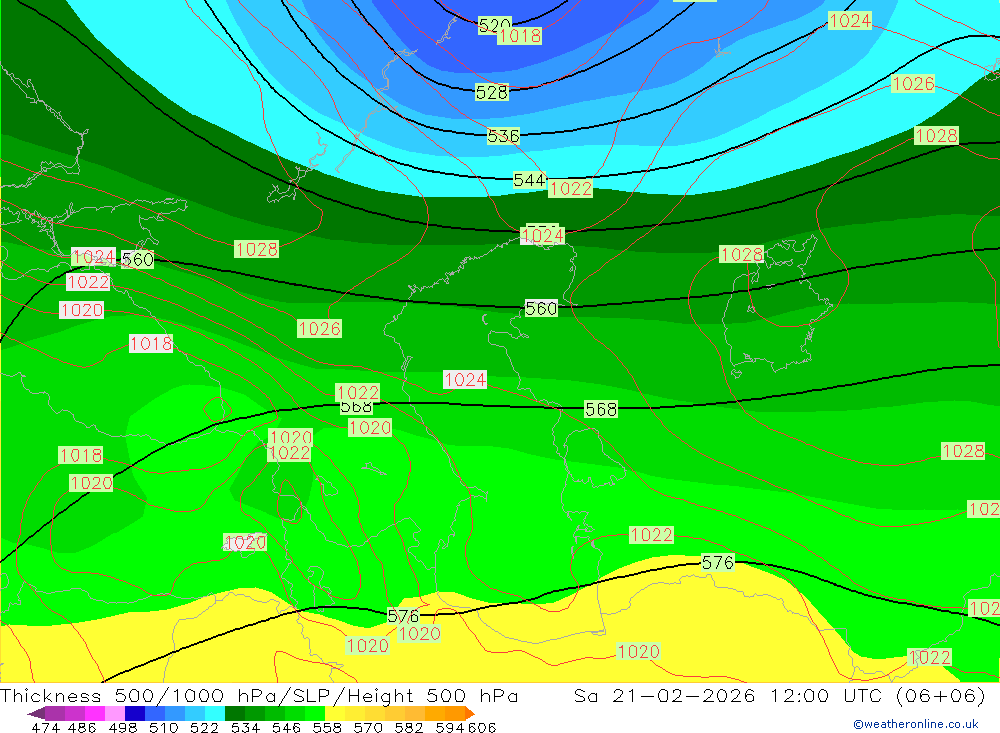Viewport: 1000px width, 733px height.
Task: Click the 1020 label stacked above 1022
Action: point(291,437)
